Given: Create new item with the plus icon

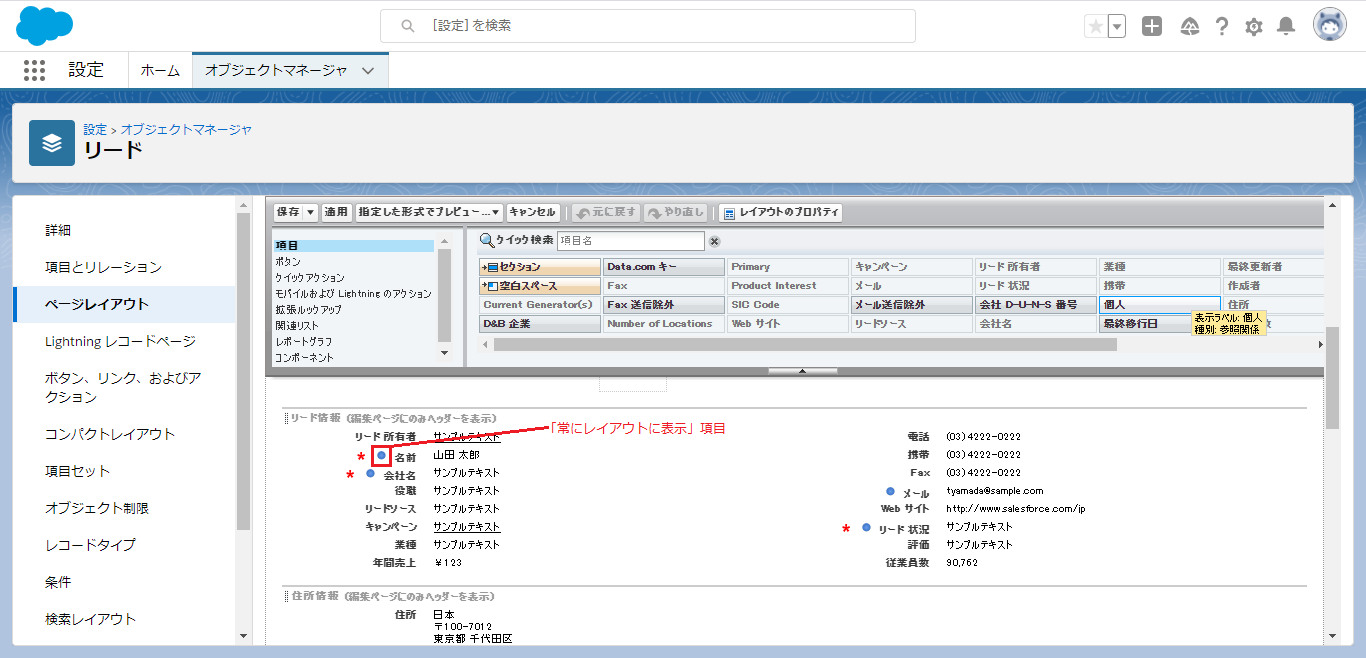Looking at the screenshot, I should tap(1151, 26).
